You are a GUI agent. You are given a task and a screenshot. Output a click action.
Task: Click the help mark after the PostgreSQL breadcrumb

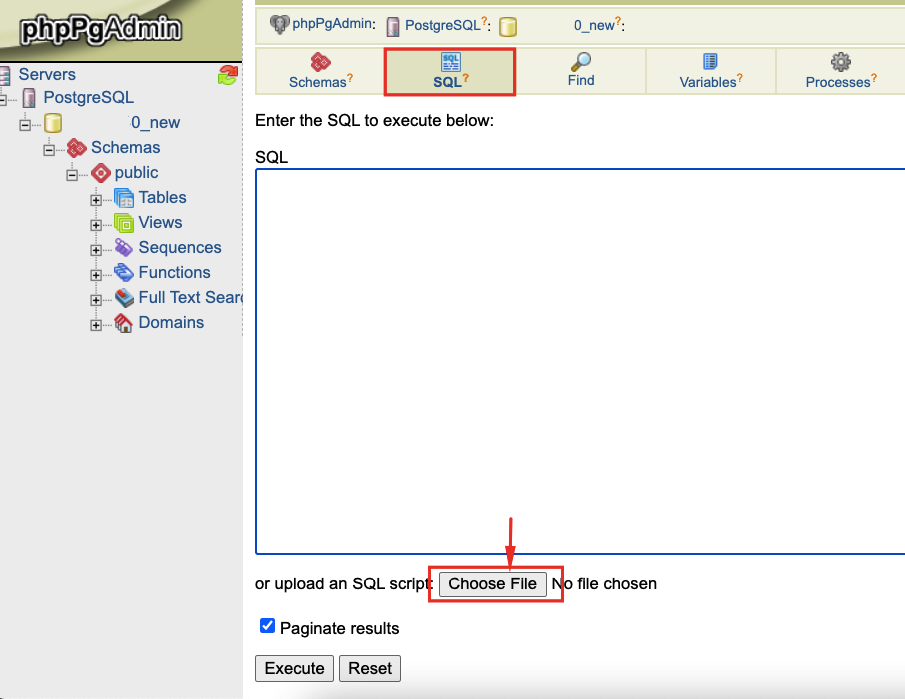pos(484,21)
